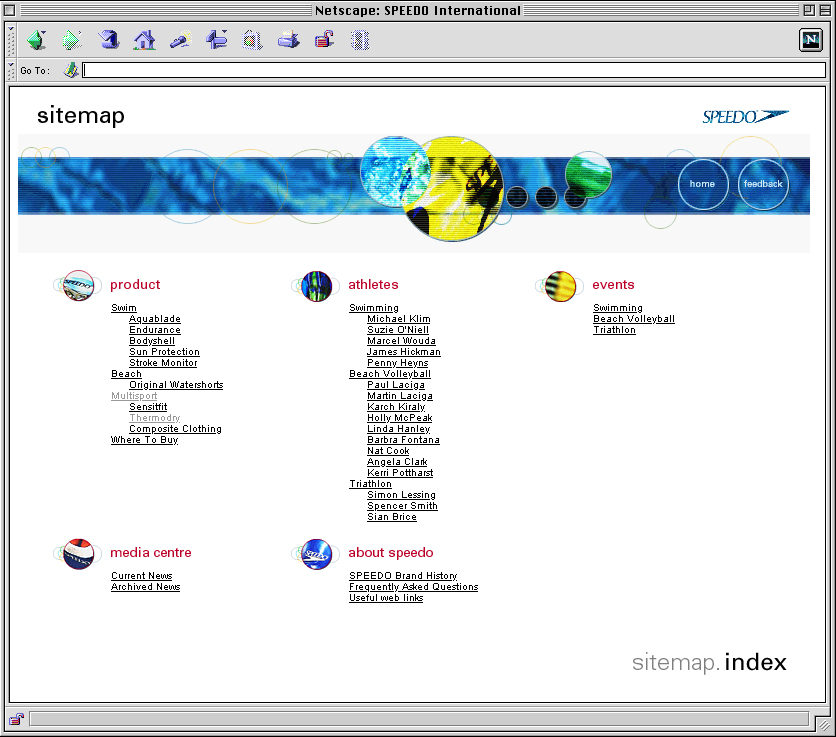The width and height of the screenshot is (836, 737).
Task: Click the round feedback button in banner
Action: pyautogui.click(x=763, y=184)
